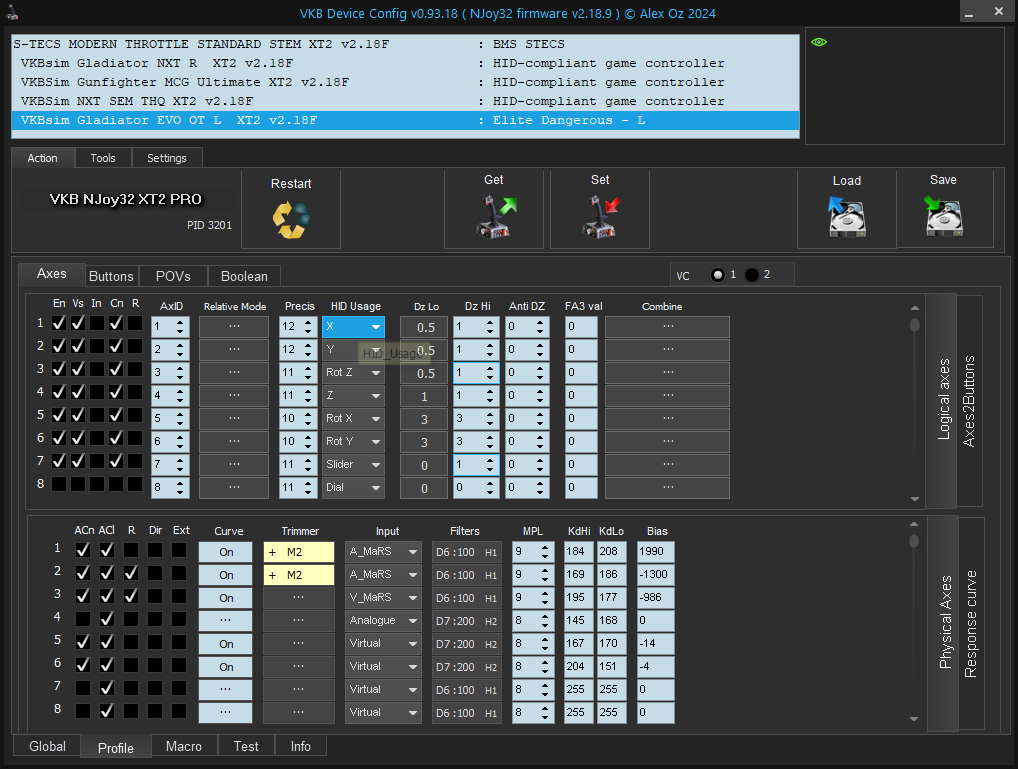This screenshot has height=769, width=1018.
Task: Click Combine button for logical axis 4
Action: [667, 396]
